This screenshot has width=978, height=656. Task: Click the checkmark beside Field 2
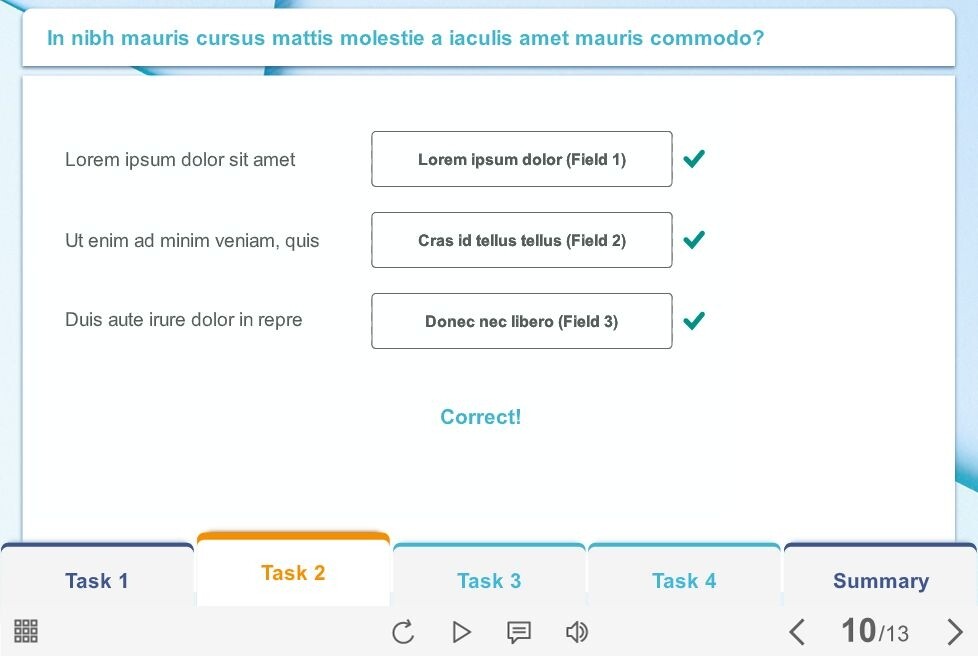[694, 240]
